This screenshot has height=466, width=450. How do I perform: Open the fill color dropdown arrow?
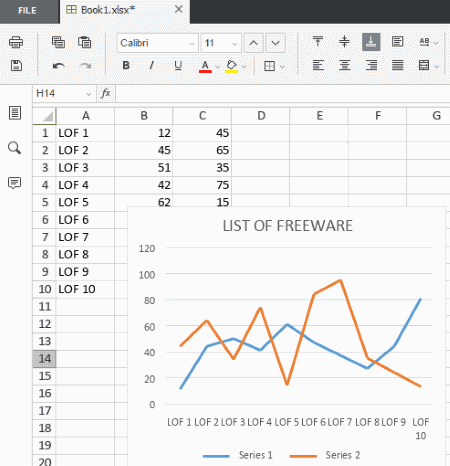(244, 67)
